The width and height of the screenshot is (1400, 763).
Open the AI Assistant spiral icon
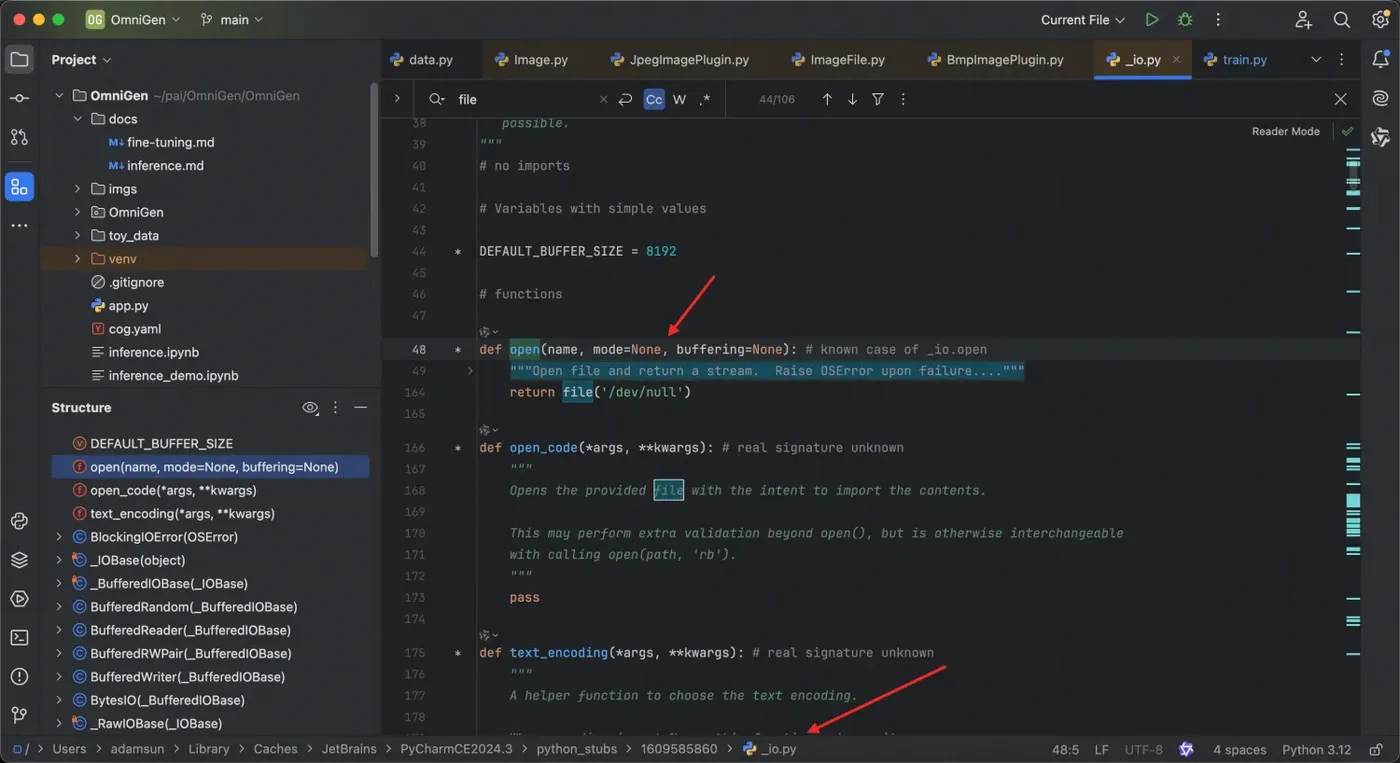(1381, 98)
